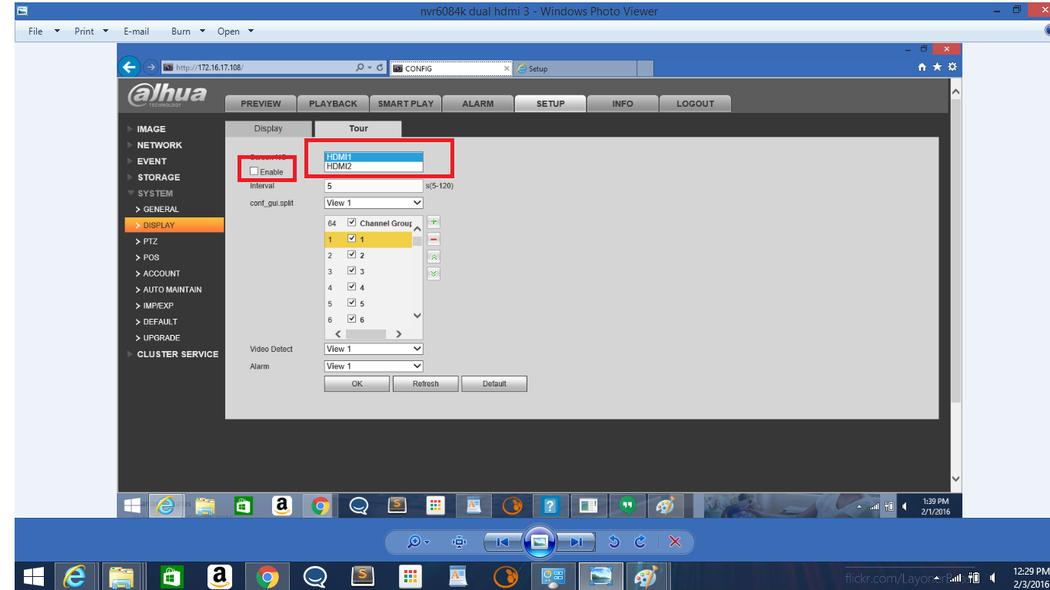The height and width of the screenshot is (590, 1050).
Task: Uncheck channel group 3 checkbox
Action: (352, 271)
